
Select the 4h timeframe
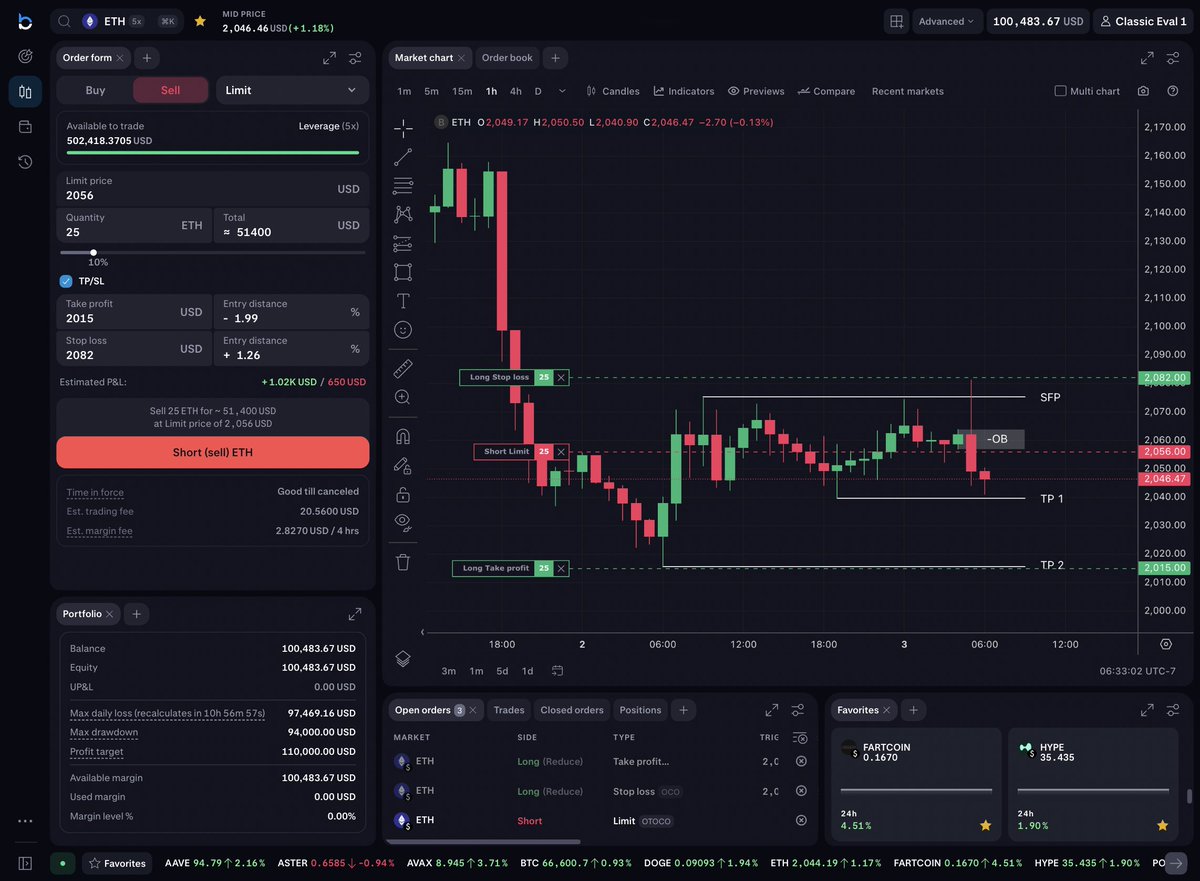(x=516, y=91)
